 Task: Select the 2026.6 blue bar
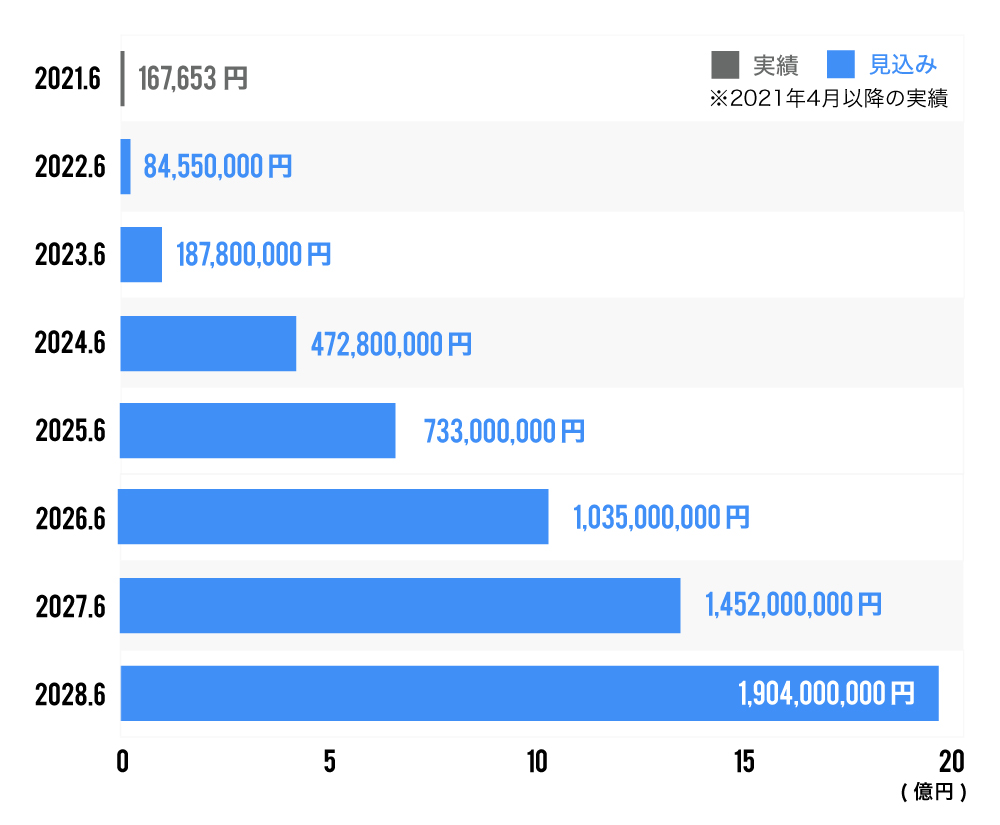click(334, 517)
